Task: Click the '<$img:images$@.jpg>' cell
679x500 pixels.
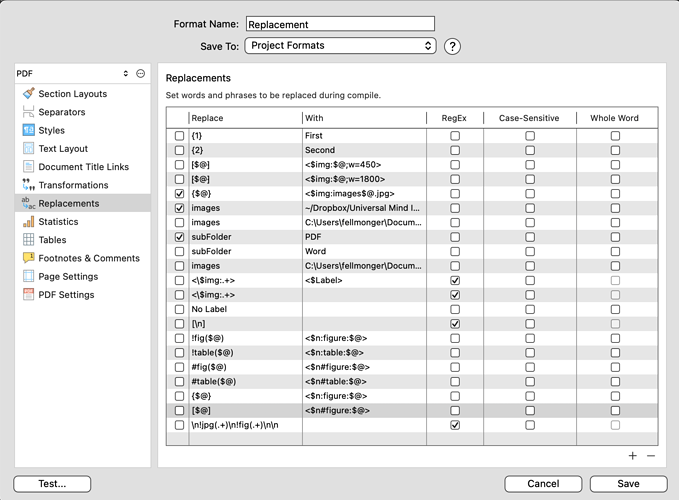Action: click(364, 194)
